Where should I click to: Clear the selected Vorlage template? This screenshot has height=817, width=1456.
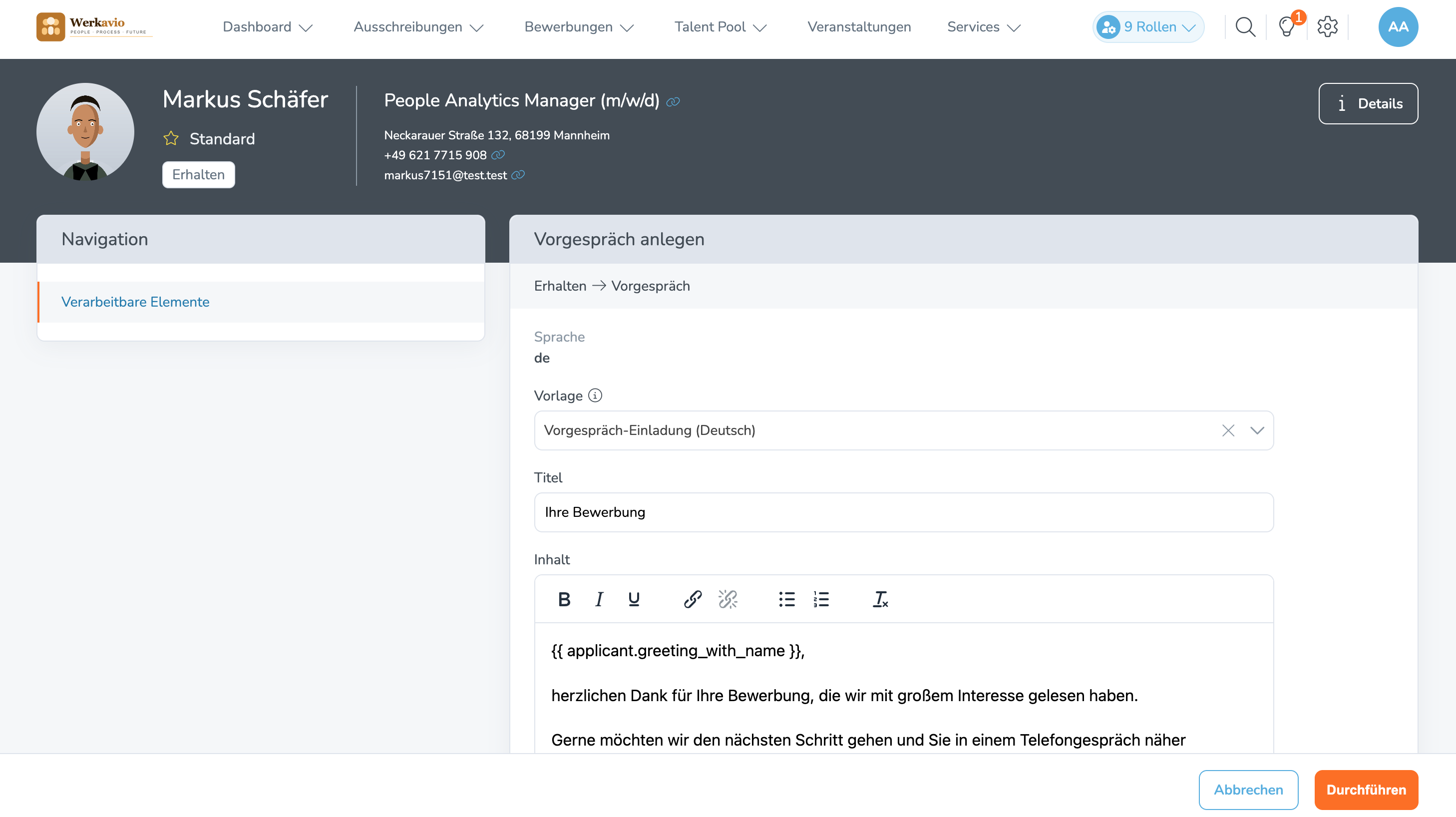(x=1228, y=430)
